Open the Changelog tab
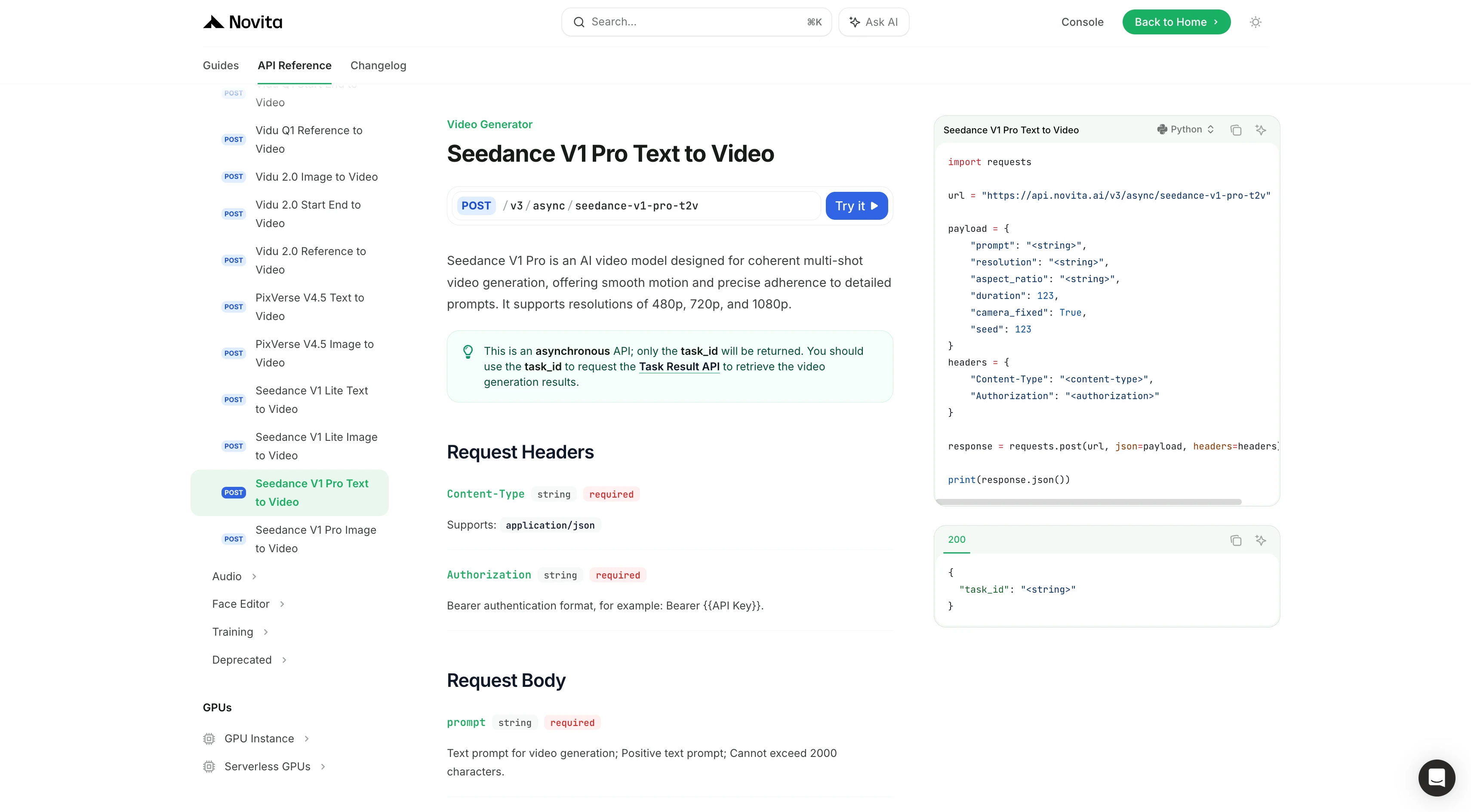This screenshot has width=1471, height=812. (x=378, y=66)
